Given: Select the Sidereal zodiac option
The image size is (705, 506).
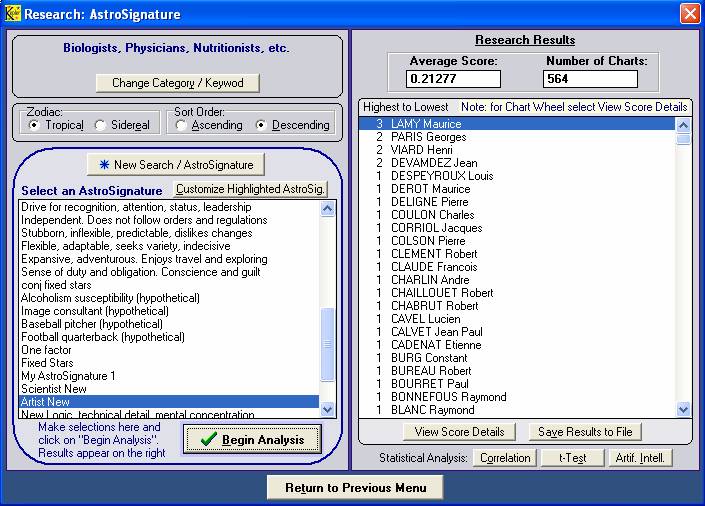Looking at the screenshot, I should 101,125.
